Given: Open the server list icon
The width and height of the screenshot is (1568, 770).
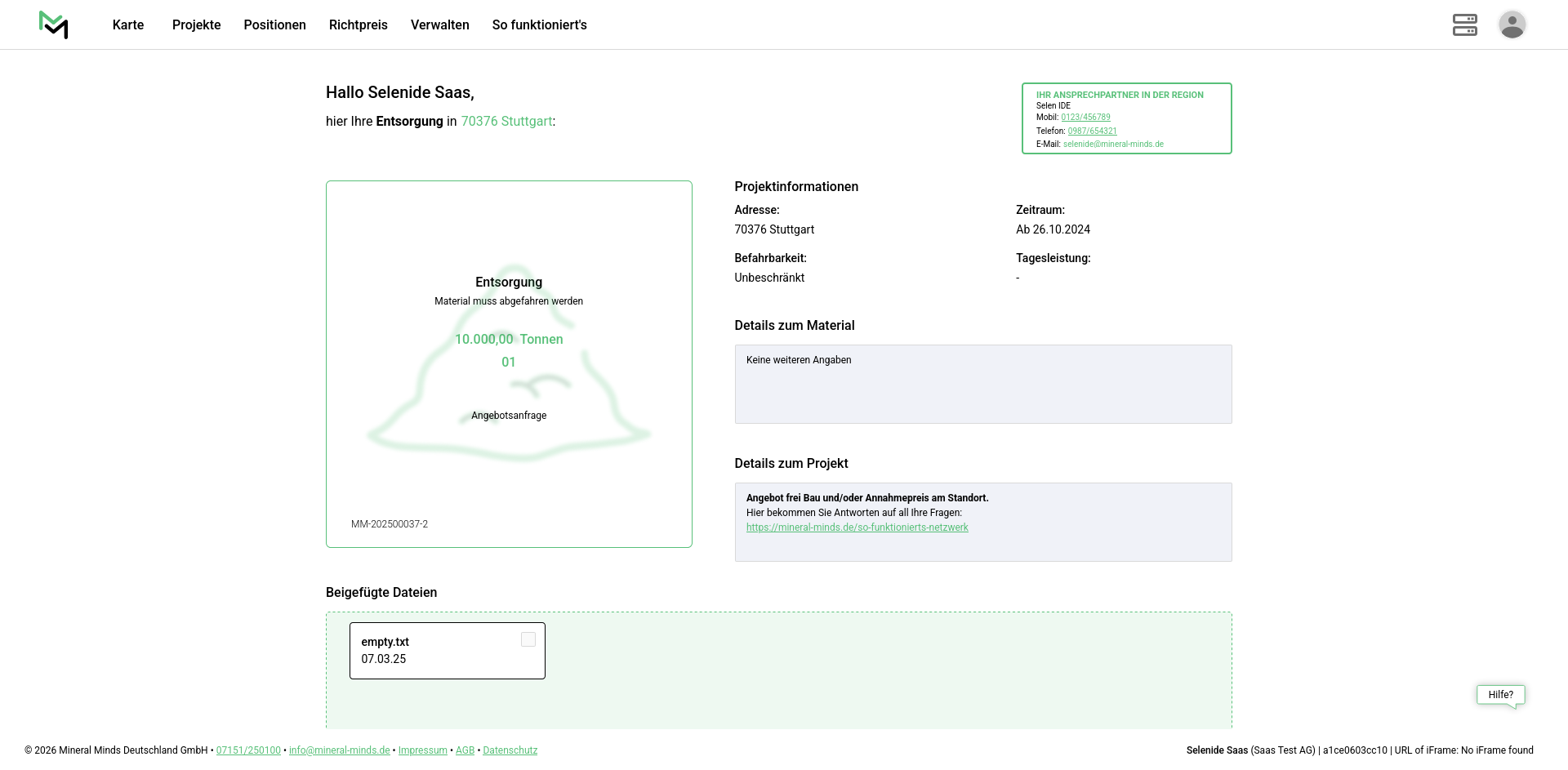Looking at the screenshot, I should 1464,24.
